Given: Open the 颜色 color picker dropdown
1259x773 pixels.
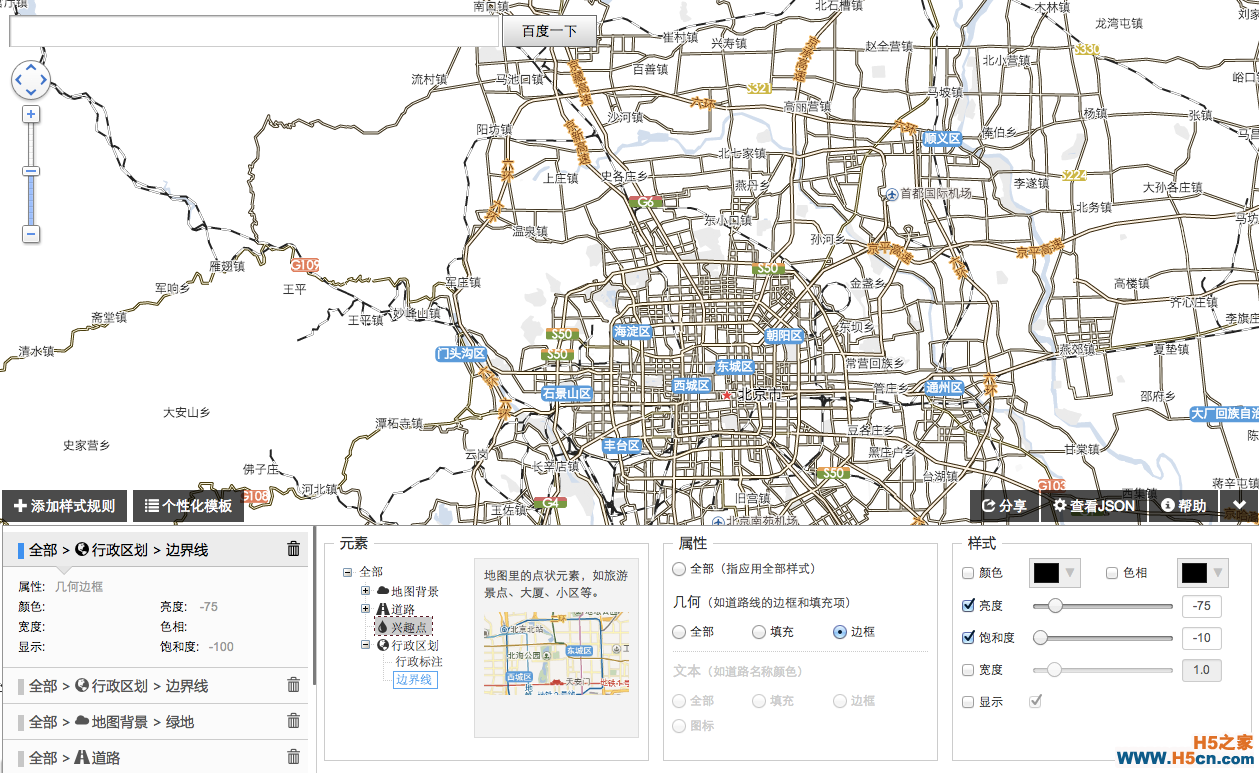Looking at the screenshot, I should click(x=1057, y=573).
